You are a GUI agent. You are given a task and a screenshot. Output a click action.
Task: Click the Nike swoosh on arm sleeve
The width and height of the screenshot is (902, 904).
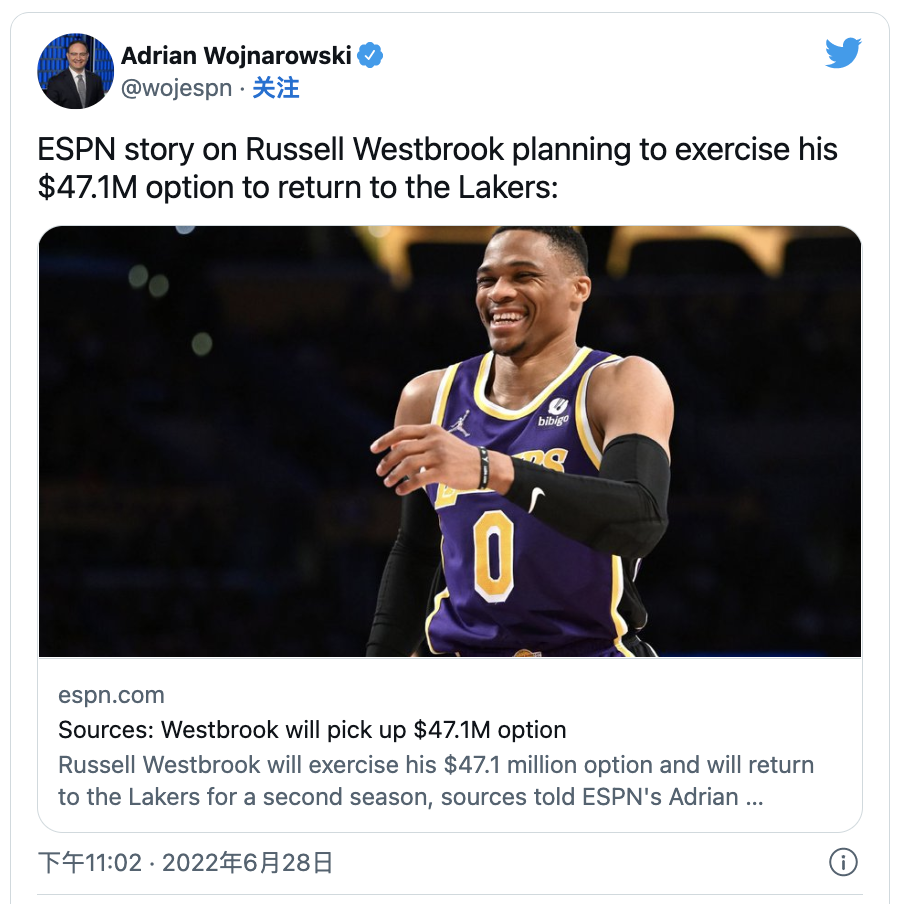click(x=536, y=498)
